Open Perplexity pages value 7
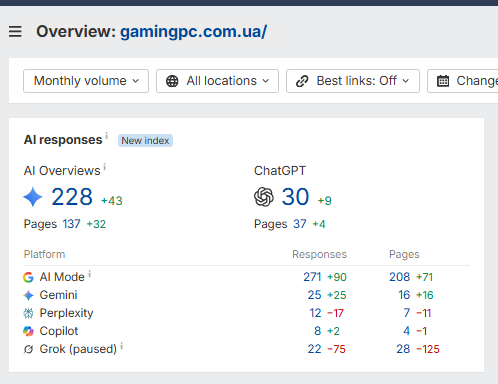Image resolution: width=498 pixels, height=384 pixels. [x=407, y=313]
